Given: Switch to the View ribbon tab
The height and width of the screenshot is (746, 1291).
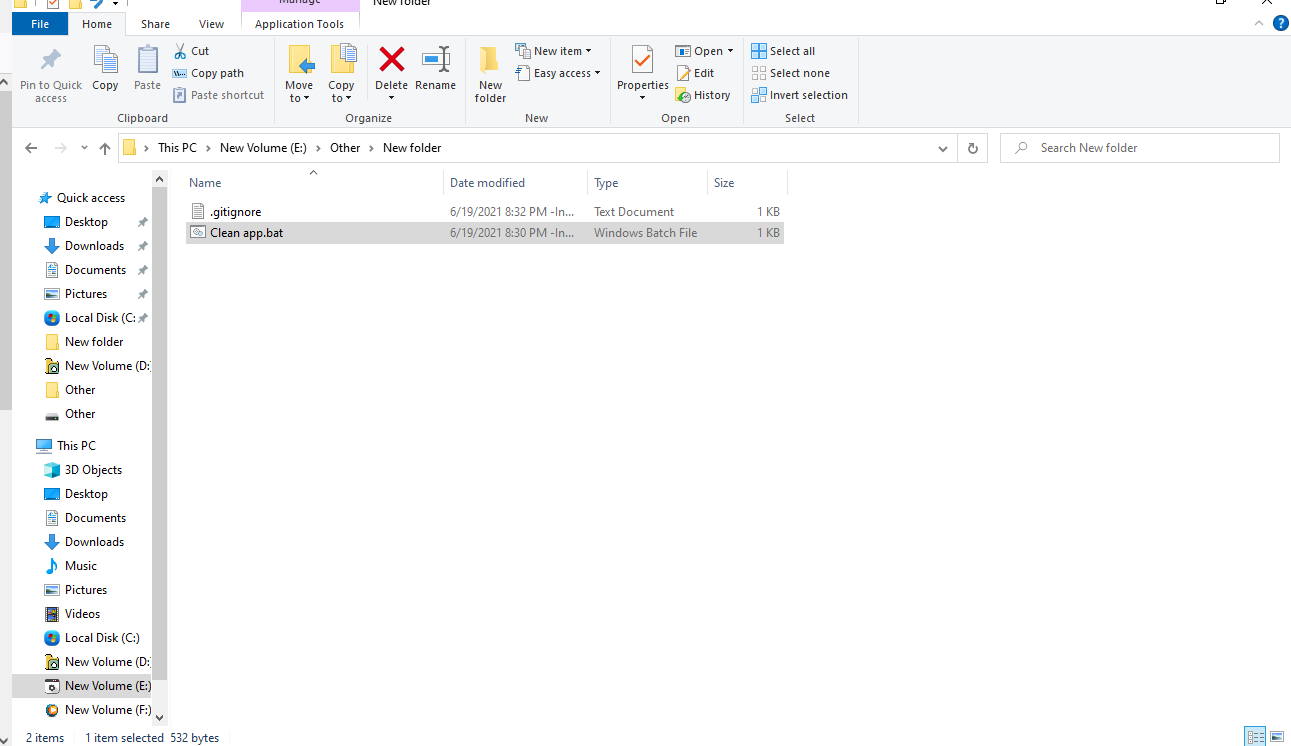Looking at the screenshot, I should coord(211,23).
